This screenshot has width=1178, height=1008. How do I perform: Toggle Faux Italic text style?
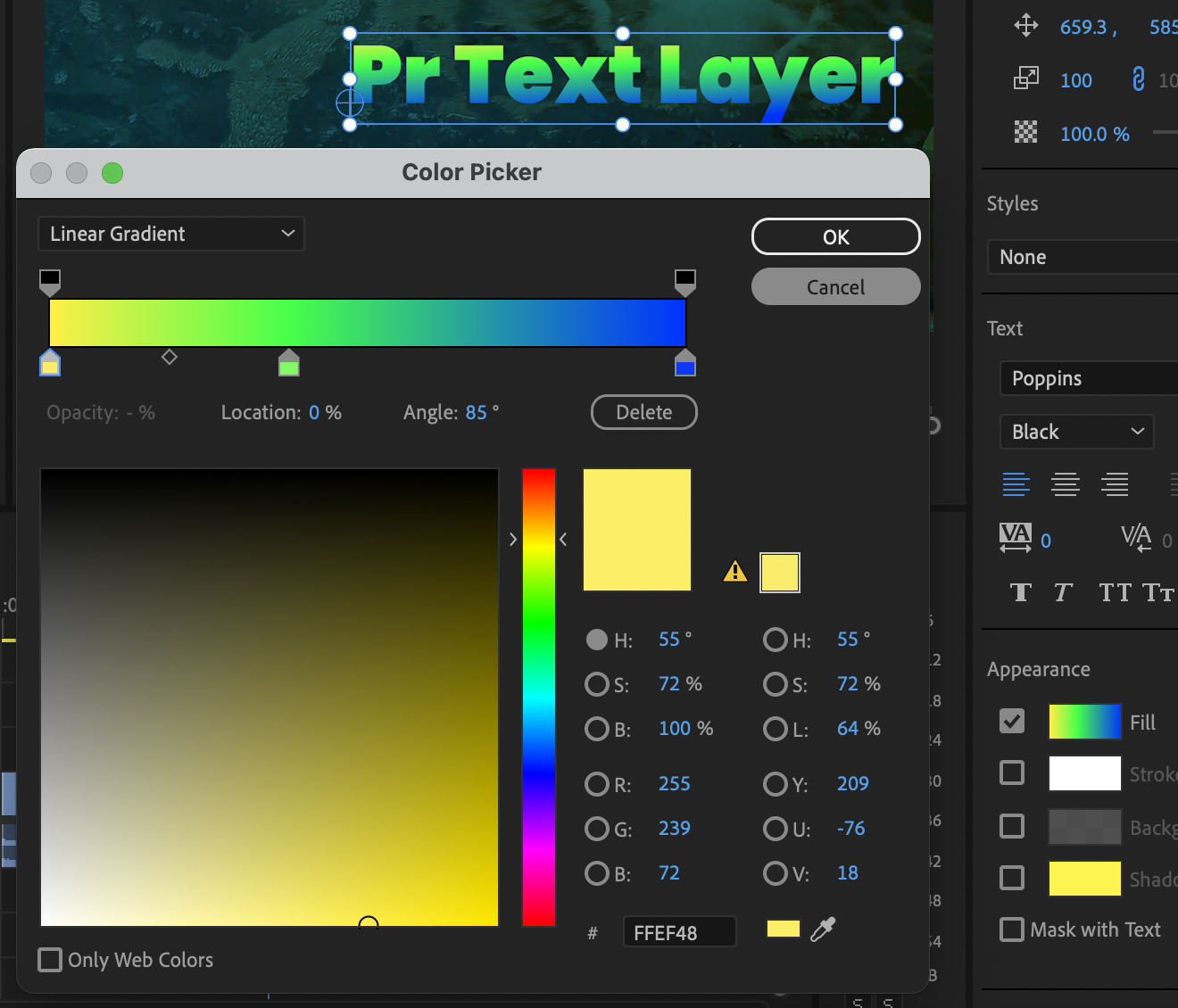pyautogui.click(x=1062, y=592)
